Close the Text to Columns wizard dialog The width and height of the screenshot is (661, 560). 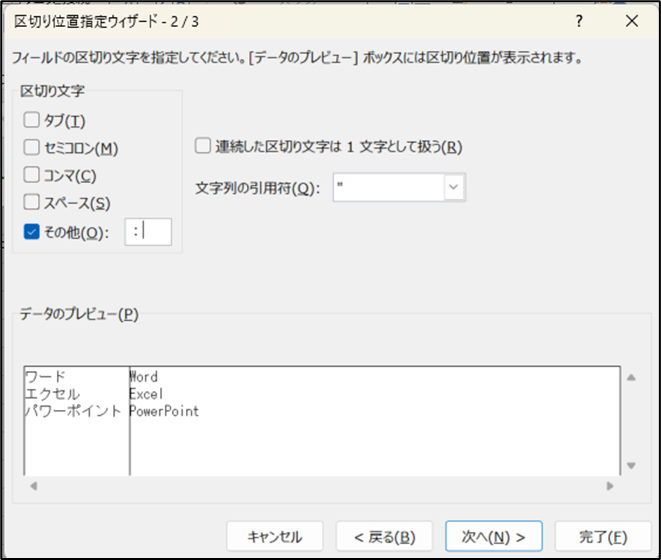pyautogui.click(x=631, y=20)
